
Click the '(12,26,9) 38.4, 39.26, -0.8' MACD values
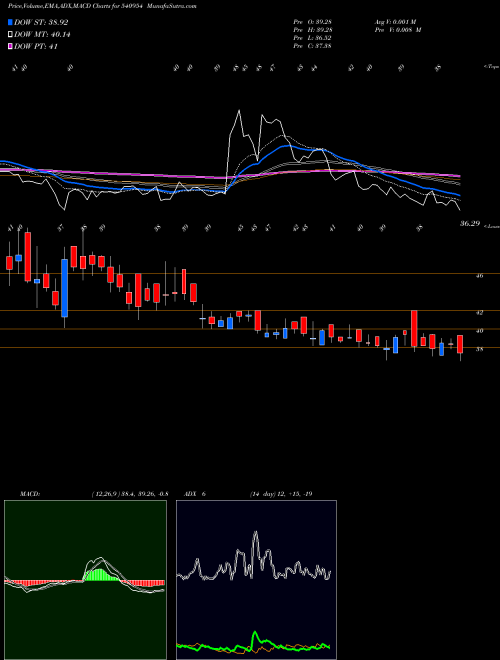pos(130,494)
